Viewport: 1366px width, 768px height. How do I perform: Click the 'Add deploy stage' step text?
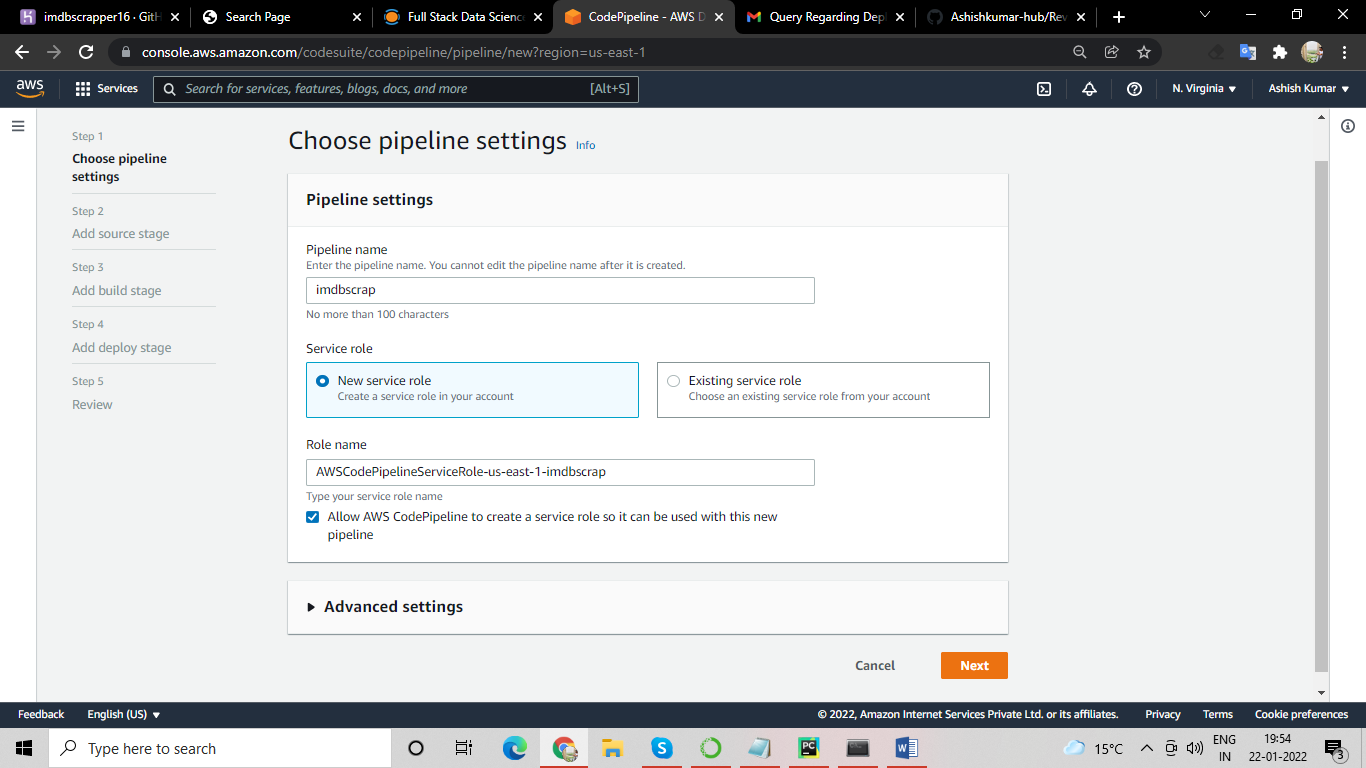(122, 348)
